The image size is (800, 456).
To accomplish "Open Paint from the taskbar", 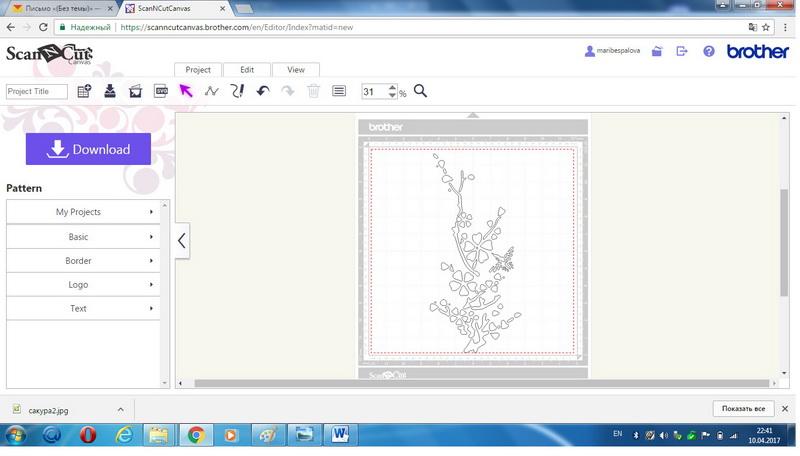I will pos(267,435).
